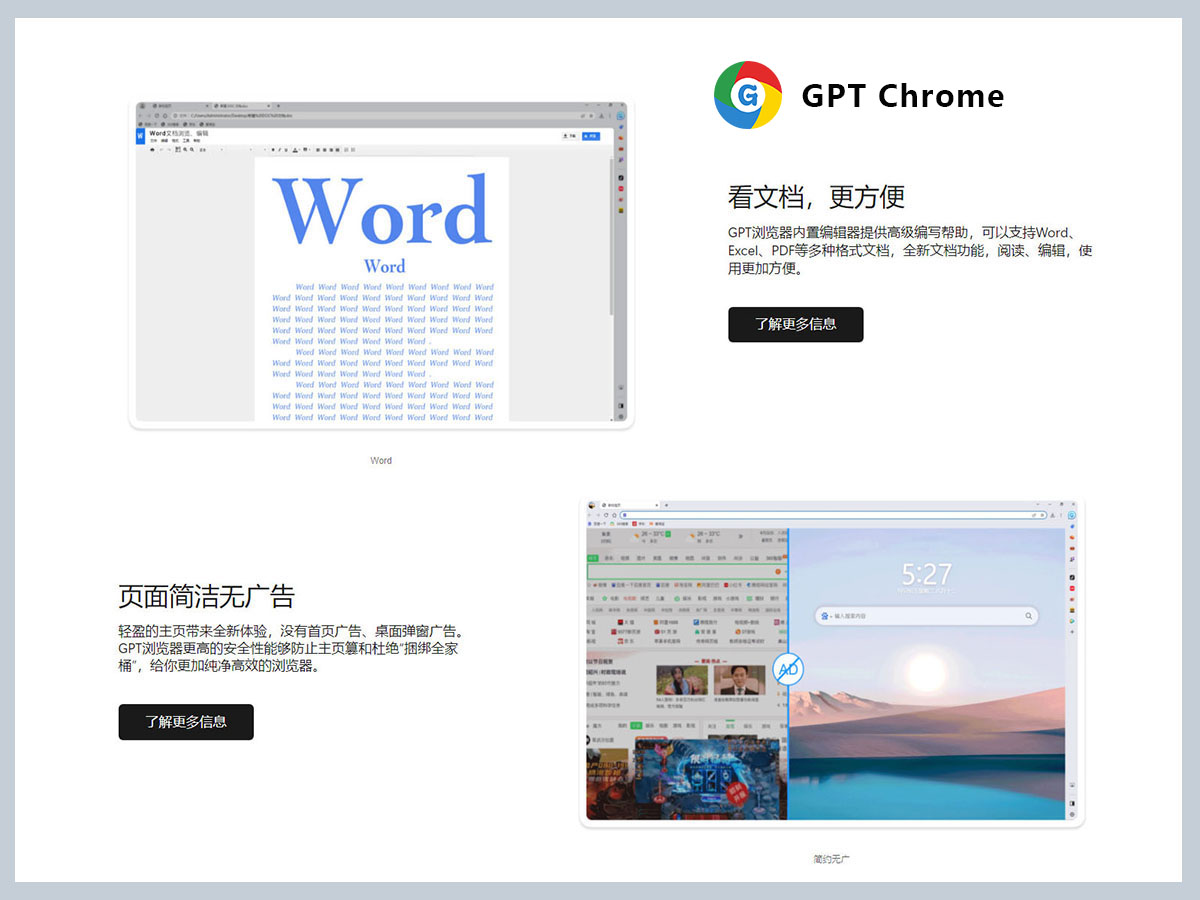Select the heading 看文档，更方便
Image resolution: width=1200 pixels, height=900 pixels.
pyautogui.click(x=816, y=197)
